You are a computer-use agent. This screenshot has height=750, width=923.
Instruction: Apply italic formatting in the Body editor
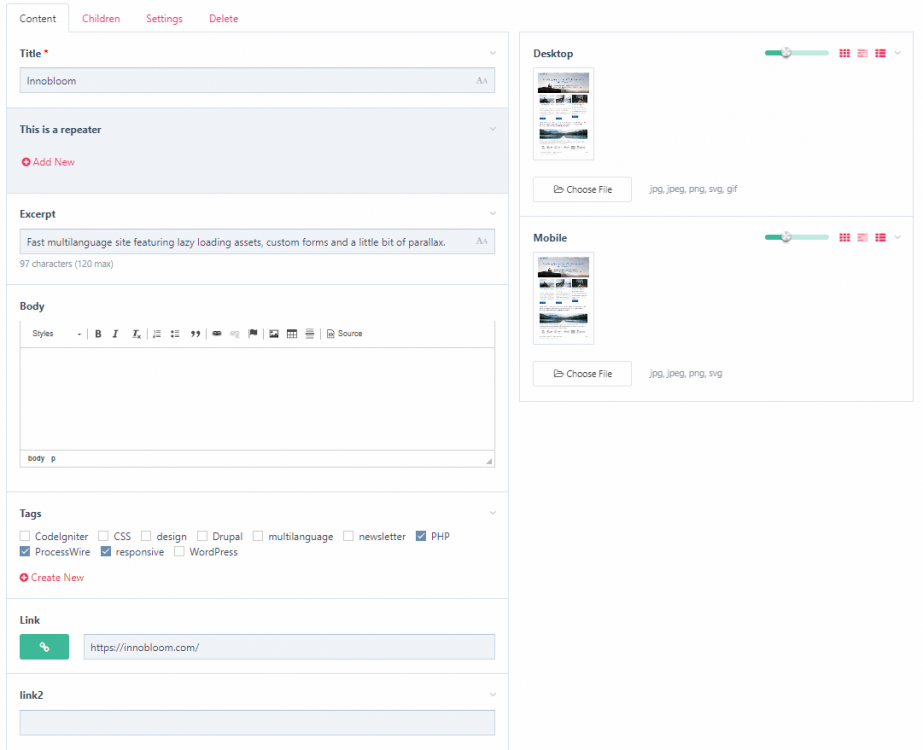tap(115, 333)
